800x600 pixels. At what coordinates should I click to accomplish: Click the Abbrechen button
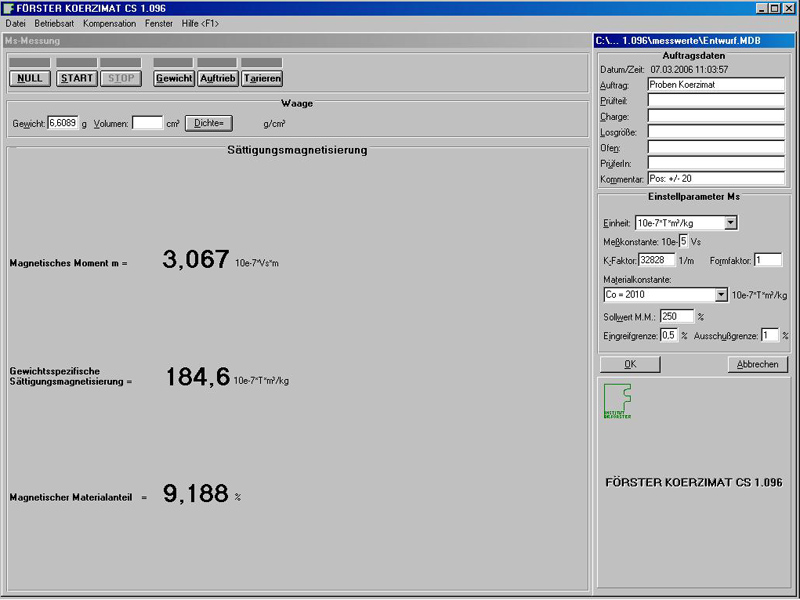click(757, 364)
